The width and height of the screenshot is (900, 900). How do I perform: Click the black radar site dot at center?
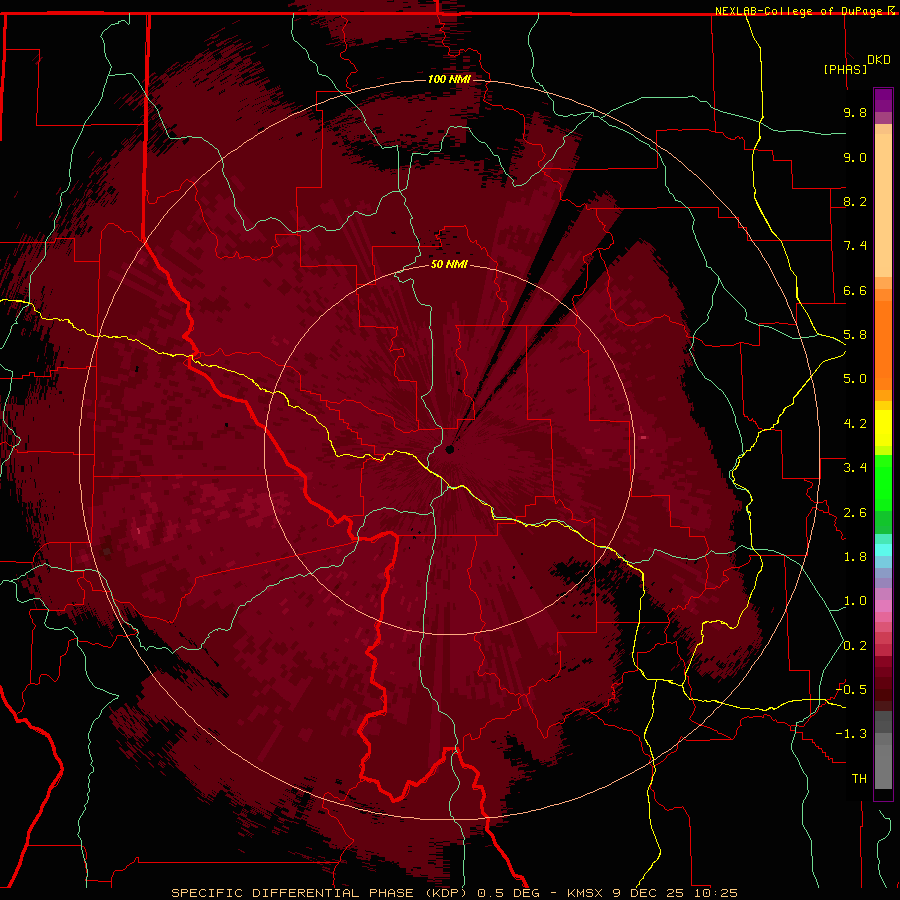450,449
